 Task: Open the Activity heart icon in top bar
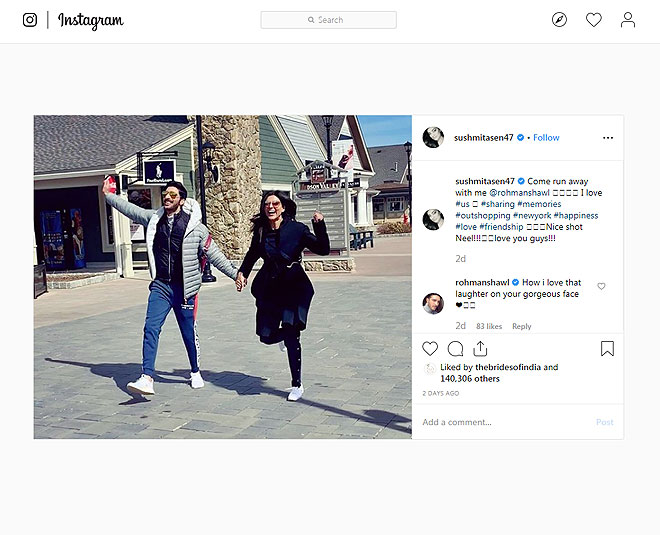click(593, 20)
